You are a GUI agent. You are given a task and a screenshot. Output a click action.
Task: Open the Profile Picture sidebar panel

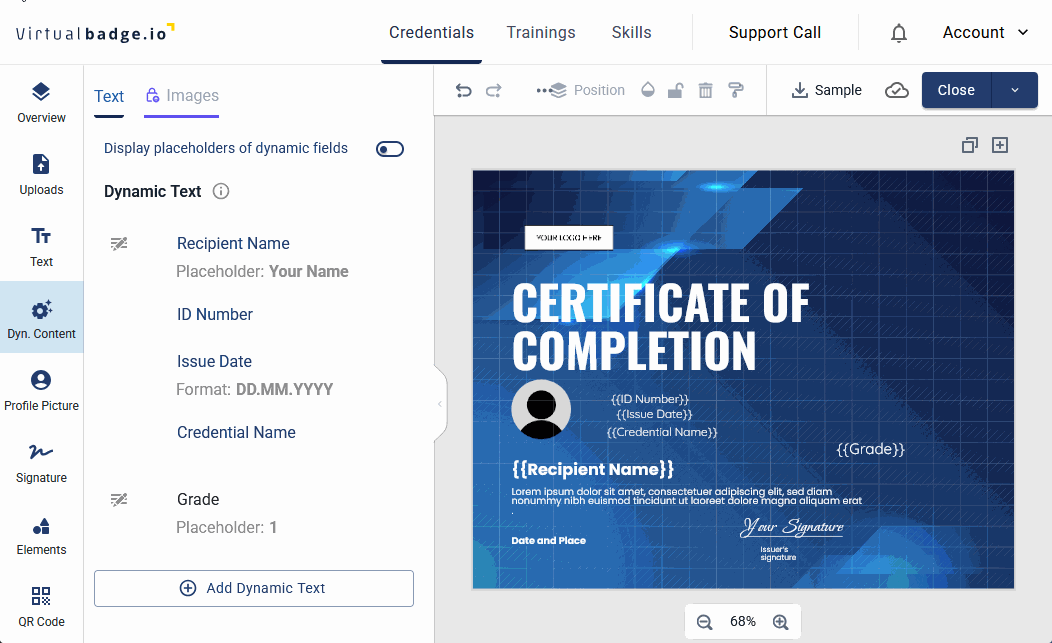tap(42, 391)
